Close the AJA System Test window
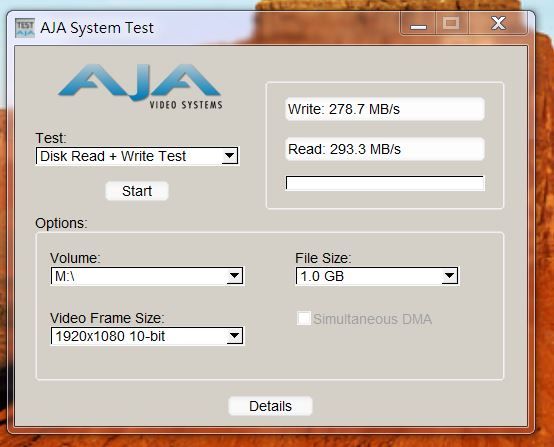The height and width of the screenshot is (447, 554). point(498,24)
